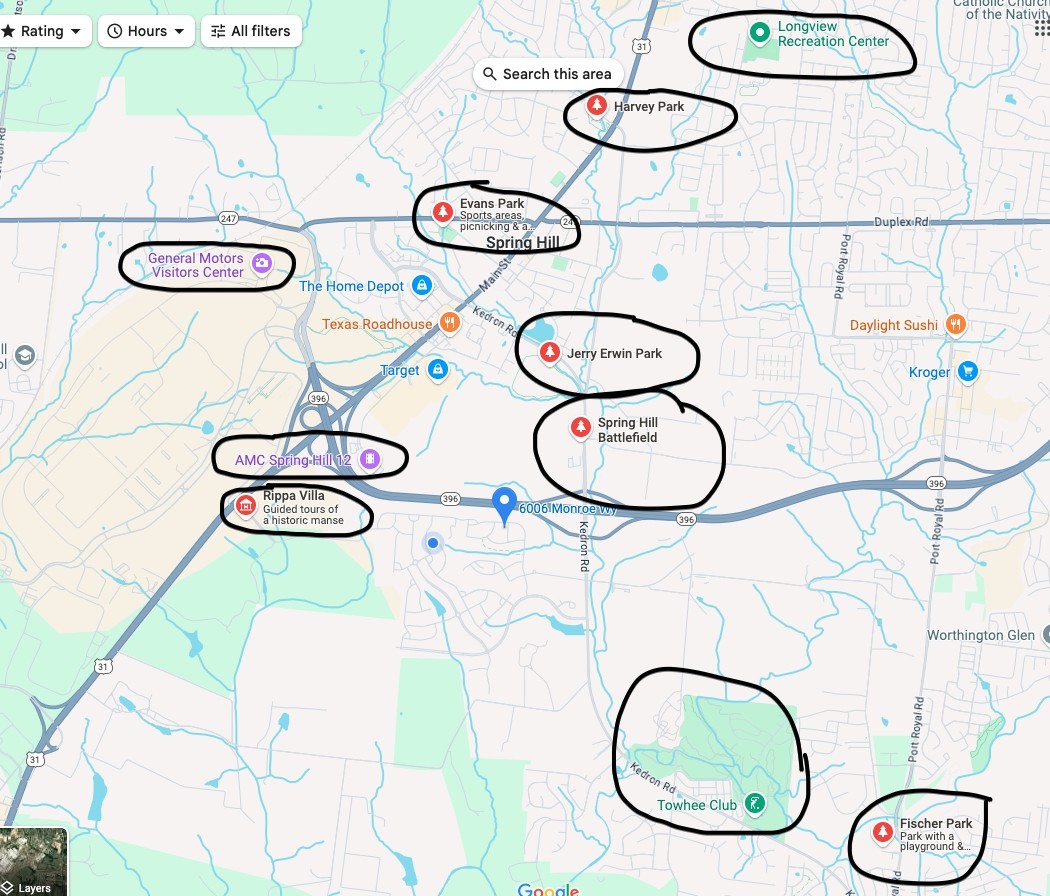
Task: Select the Evans Park map pin
Action: click(x=442, y=212)
